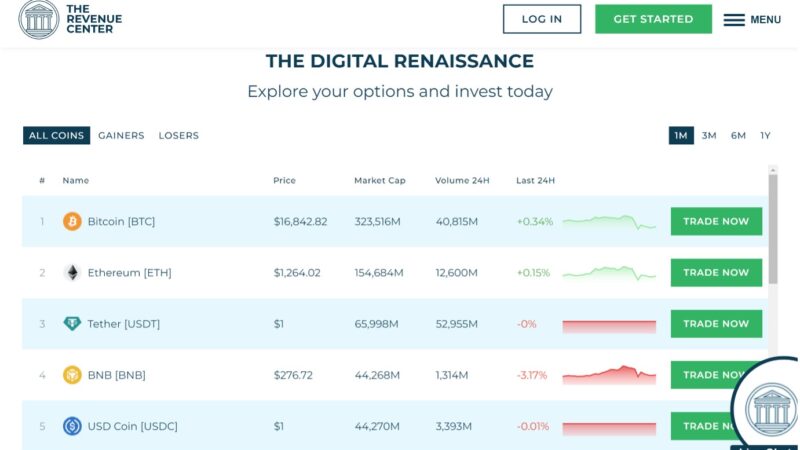Switch chart range to 6M
Image resolution: width=800 pixels, height=450 pixels.
pos(738,136)
